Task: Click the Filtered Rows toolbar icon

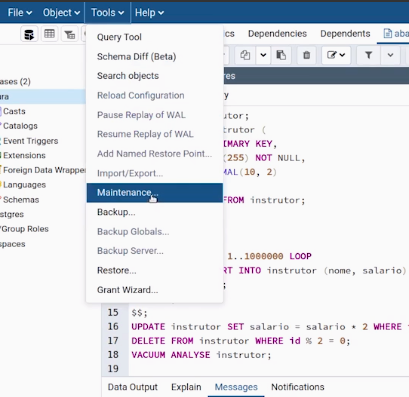Action: 70,34
